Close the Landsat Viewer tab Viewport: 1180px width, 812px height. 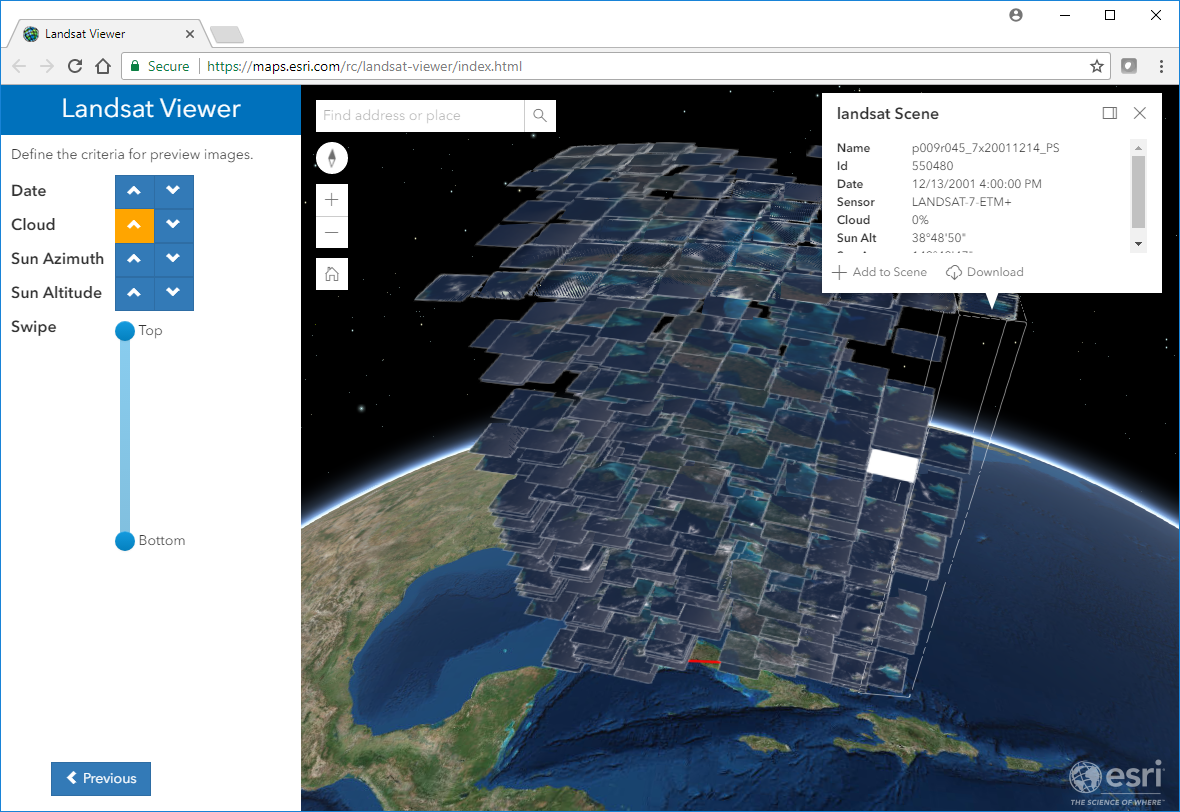point(190,34)
